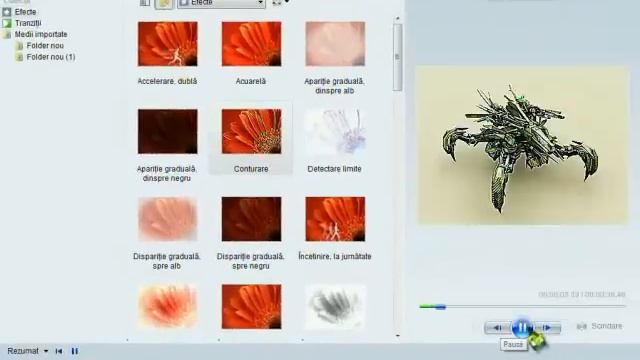
Task: Click the "Detectare limite" label
Action: pos(334,169)
